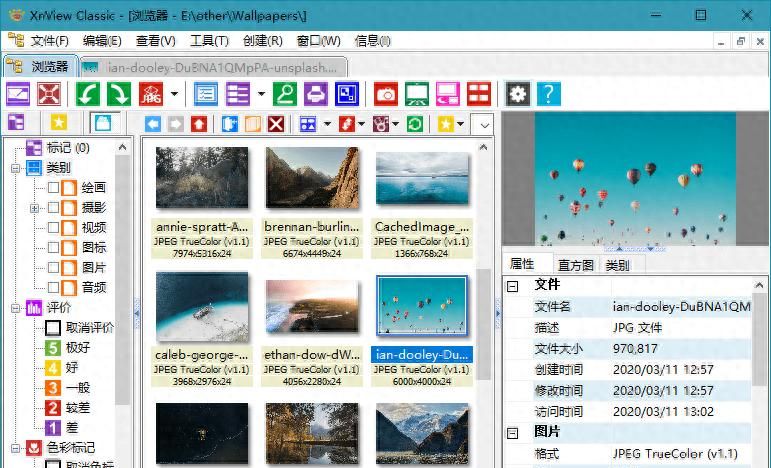Collapse the 色彩标记 tree node
This screenshot has height=468, width=771.
point(15,448)
